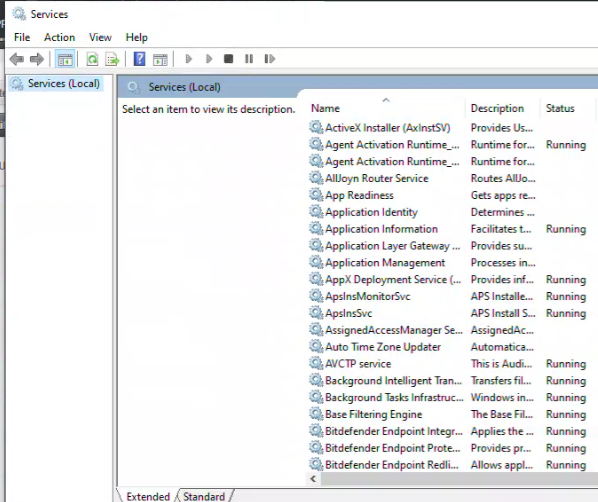
Task: Click gear icon beside Application Identity
Action: pos(316,212)
